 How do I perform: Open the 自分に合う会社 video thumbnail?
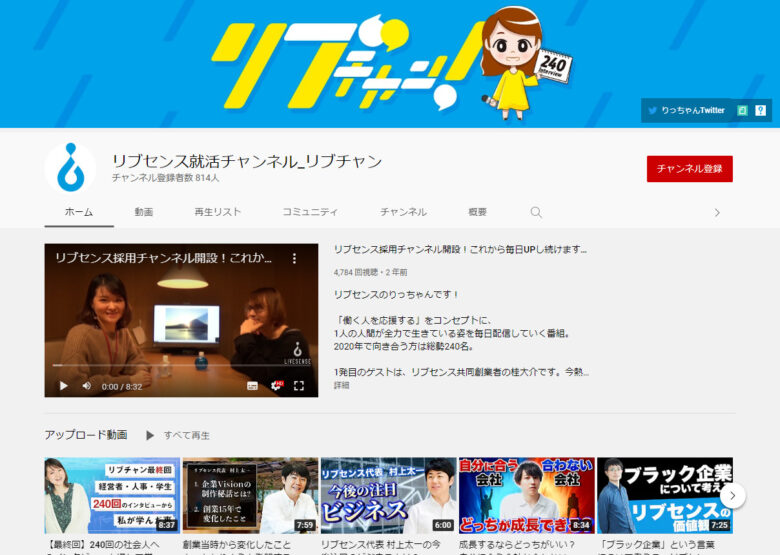coord(527,495)
